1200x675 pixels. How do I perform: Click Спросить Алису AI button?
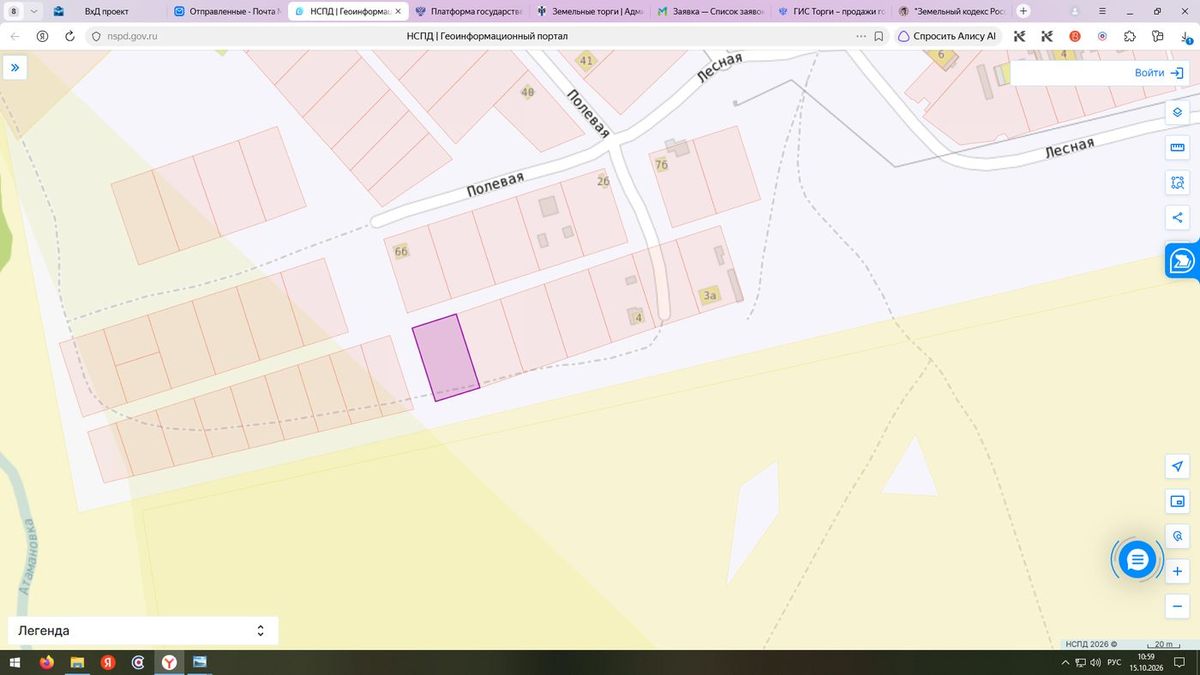(x=947, y=36)
